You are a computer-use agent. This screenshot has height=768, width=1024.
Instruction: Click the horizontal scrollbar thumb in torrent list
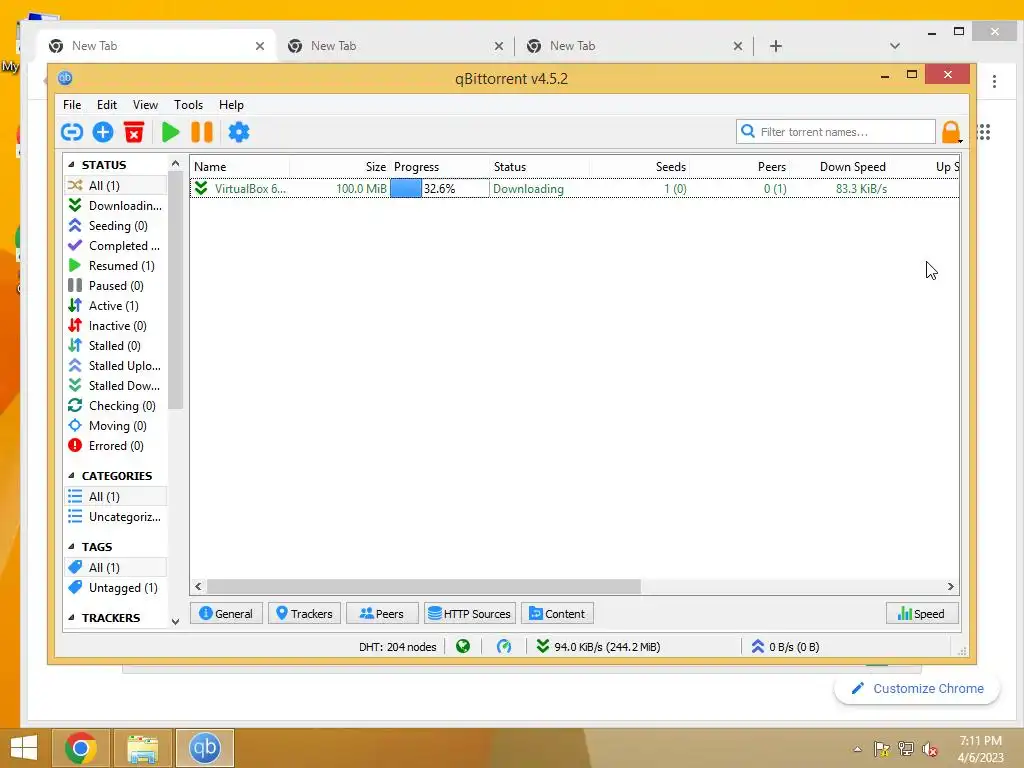tap(423, 586)
